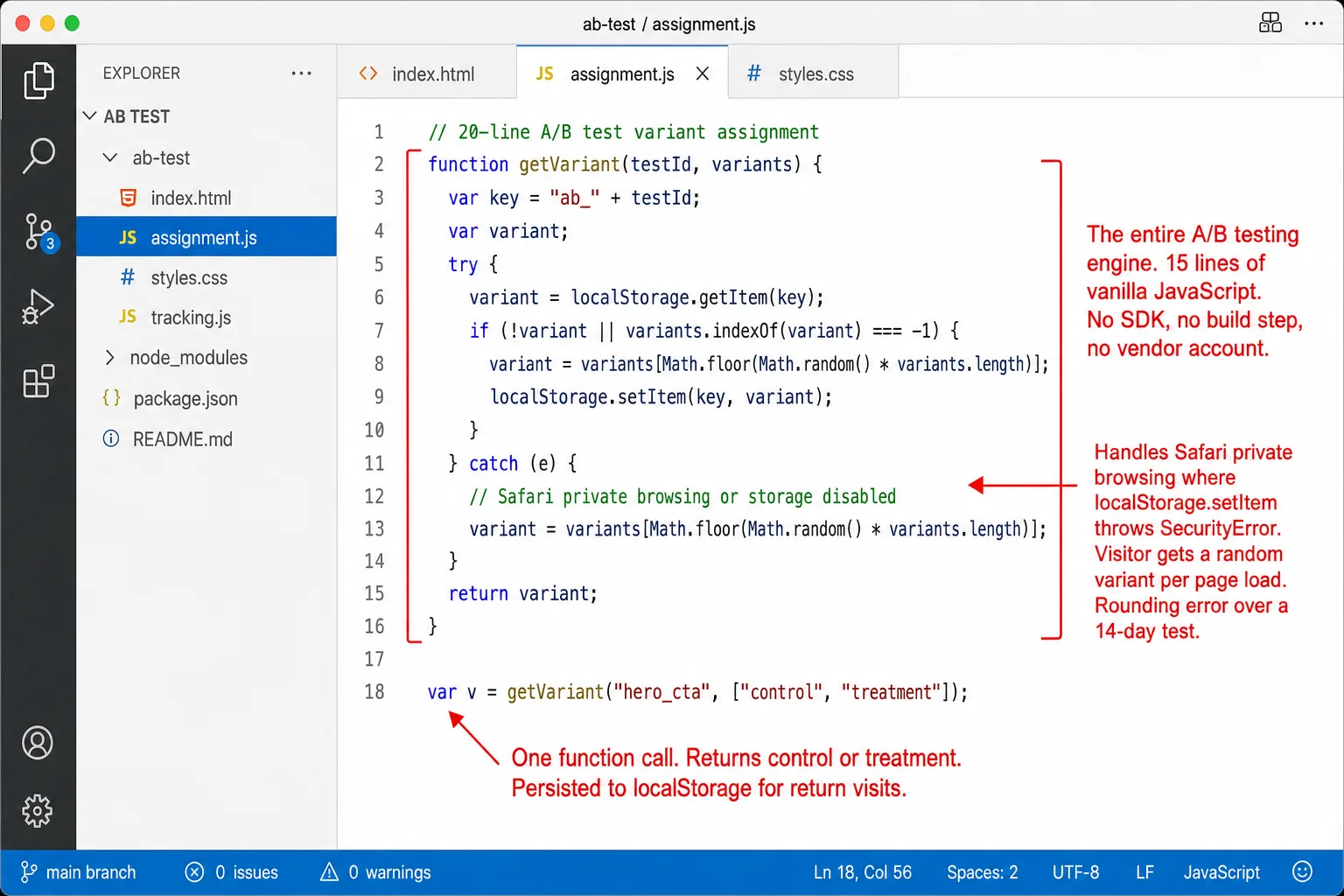Click the Explorer more actions ellipsis
The width and height of the screenshot is (1344, 896).
click(x=301, y=73)
